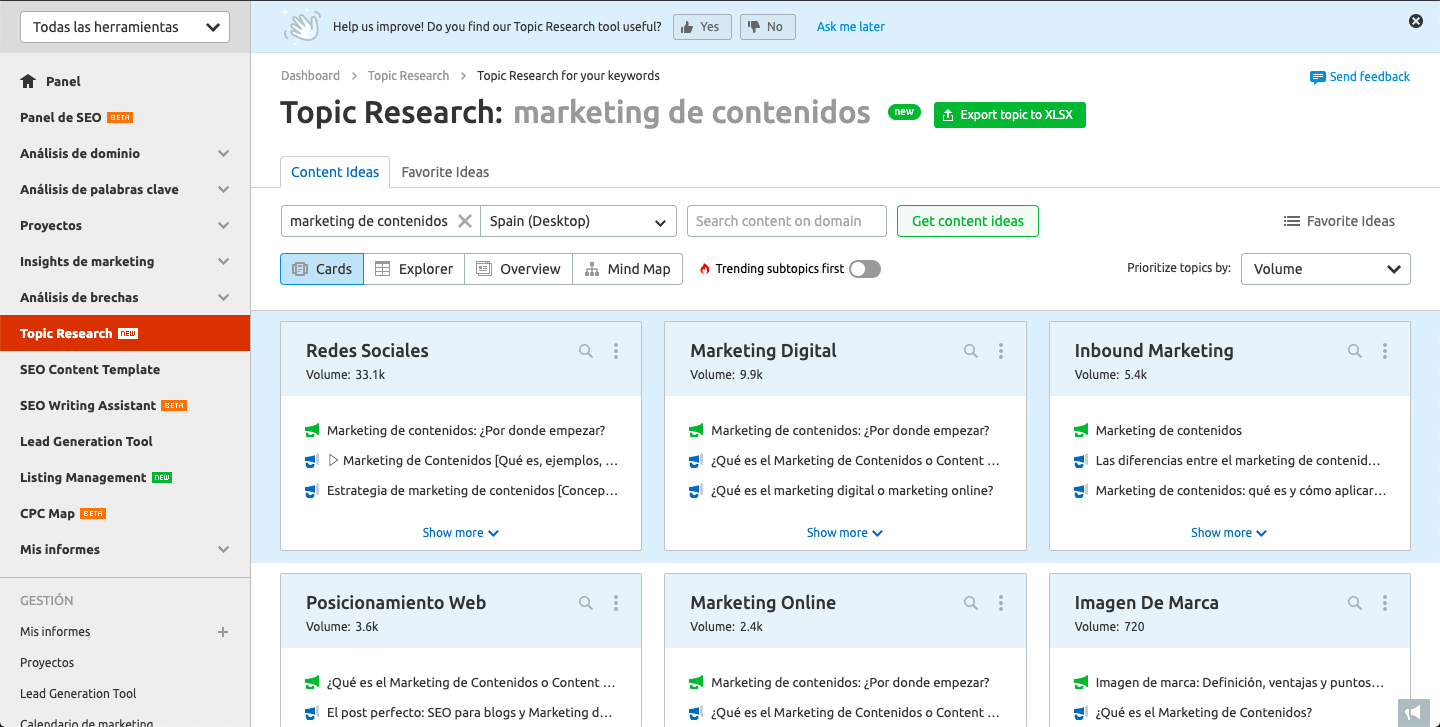Switch to the Content Ideas tab
This screenshot has height=727, width=1440.
335,172
